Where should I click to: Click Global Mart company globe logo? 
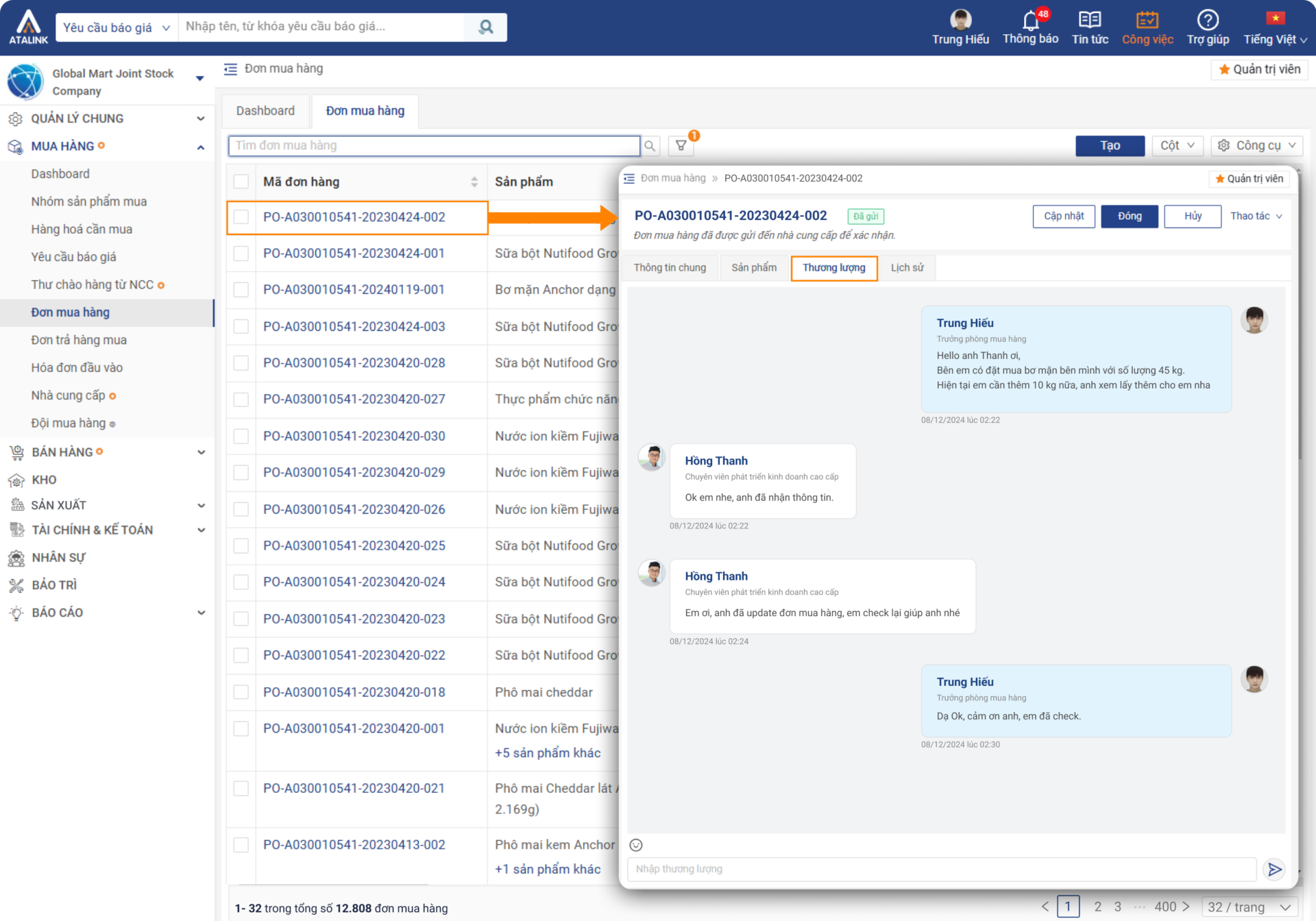coord(25,82)
